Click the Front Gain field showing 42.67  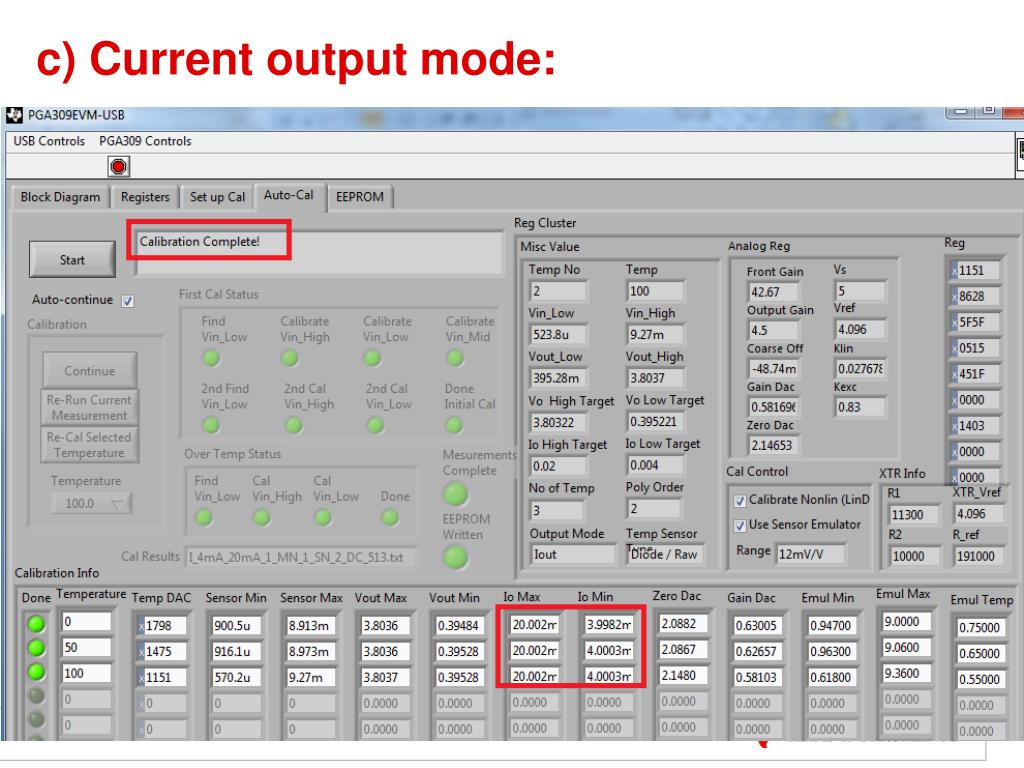point(773,293)
